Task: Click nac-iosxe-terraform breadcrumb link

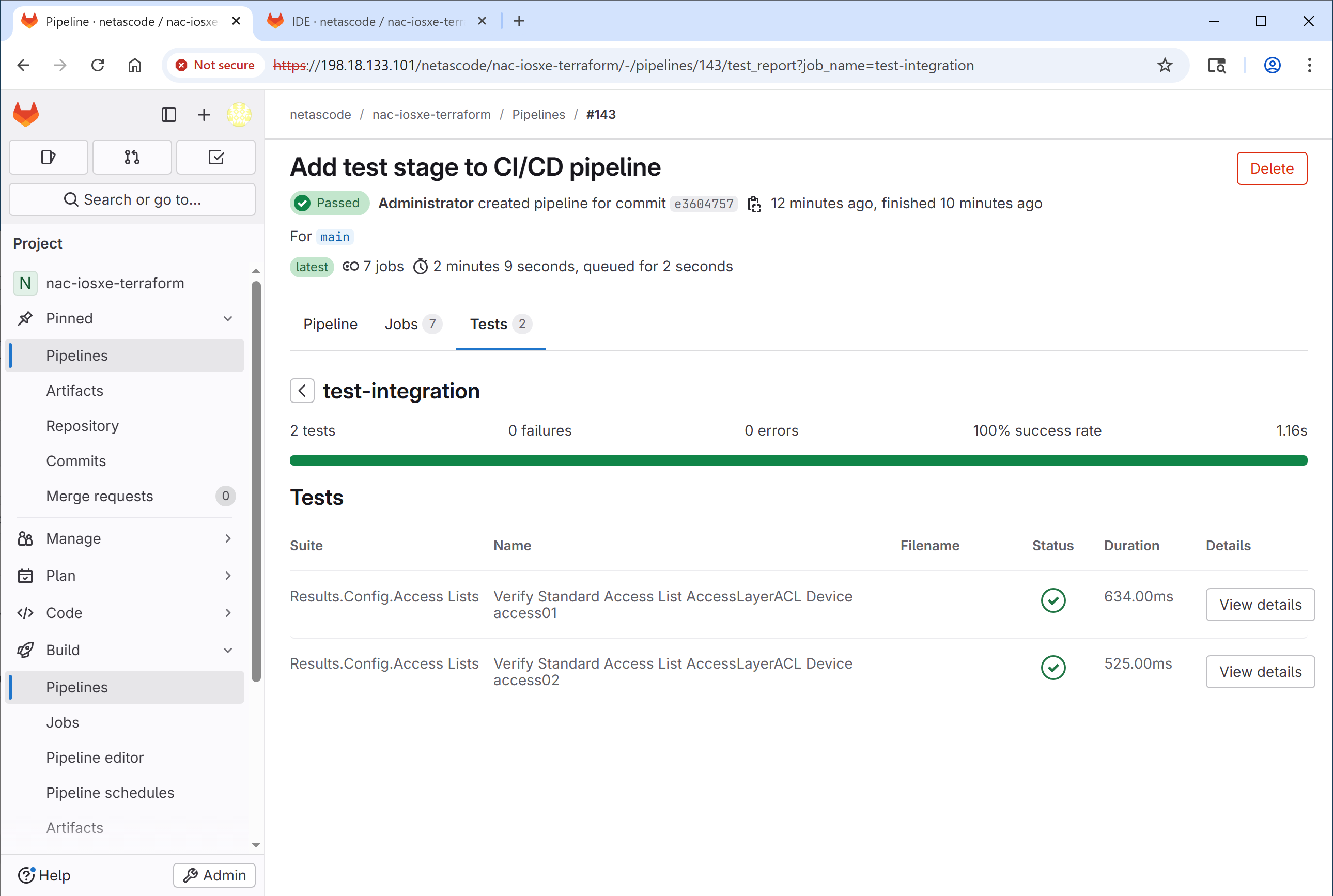Action: (x=431, y=114)
